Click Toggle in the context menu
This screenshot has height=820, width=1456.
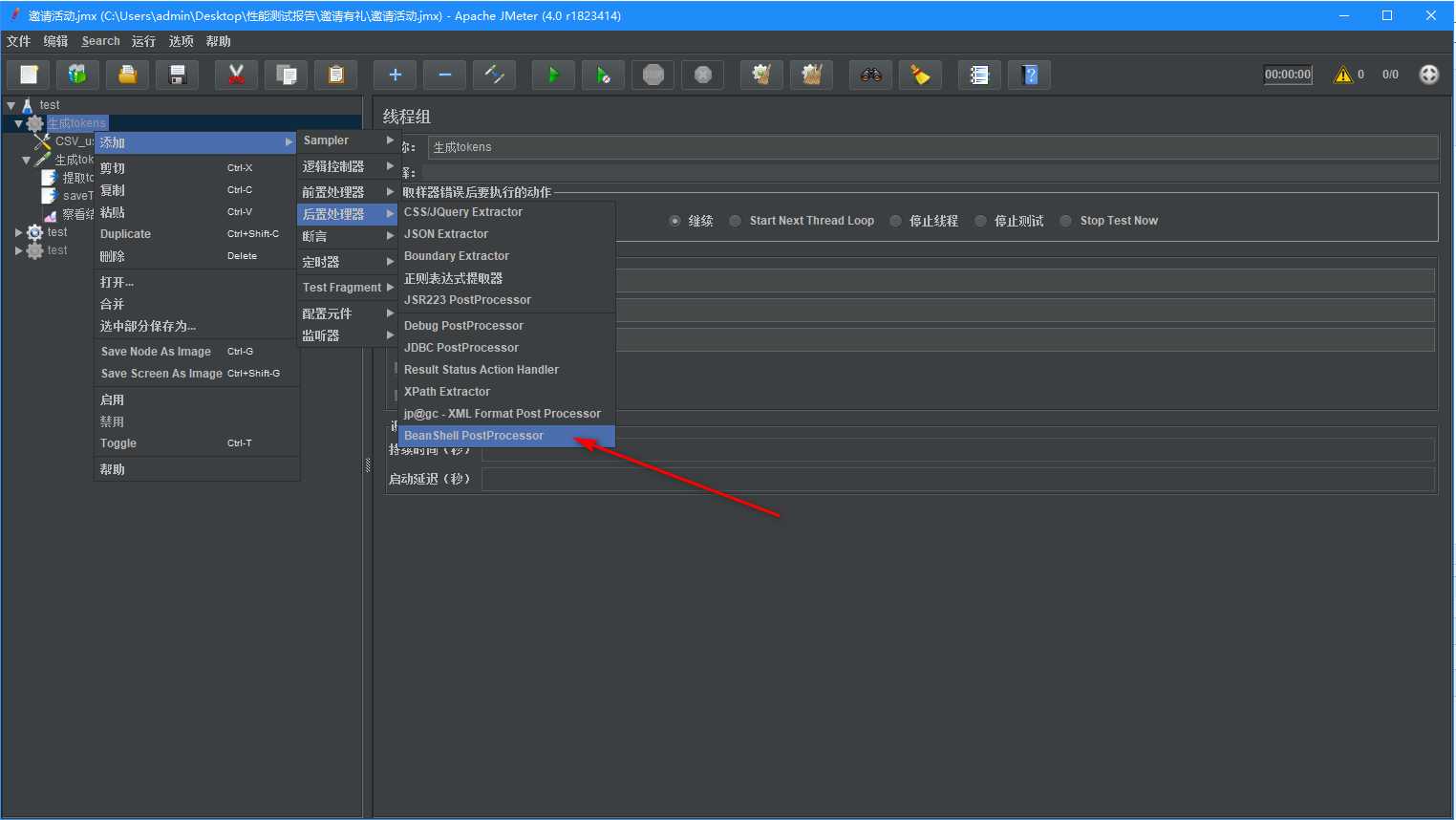pyautogui.click(x=196, y=443)
